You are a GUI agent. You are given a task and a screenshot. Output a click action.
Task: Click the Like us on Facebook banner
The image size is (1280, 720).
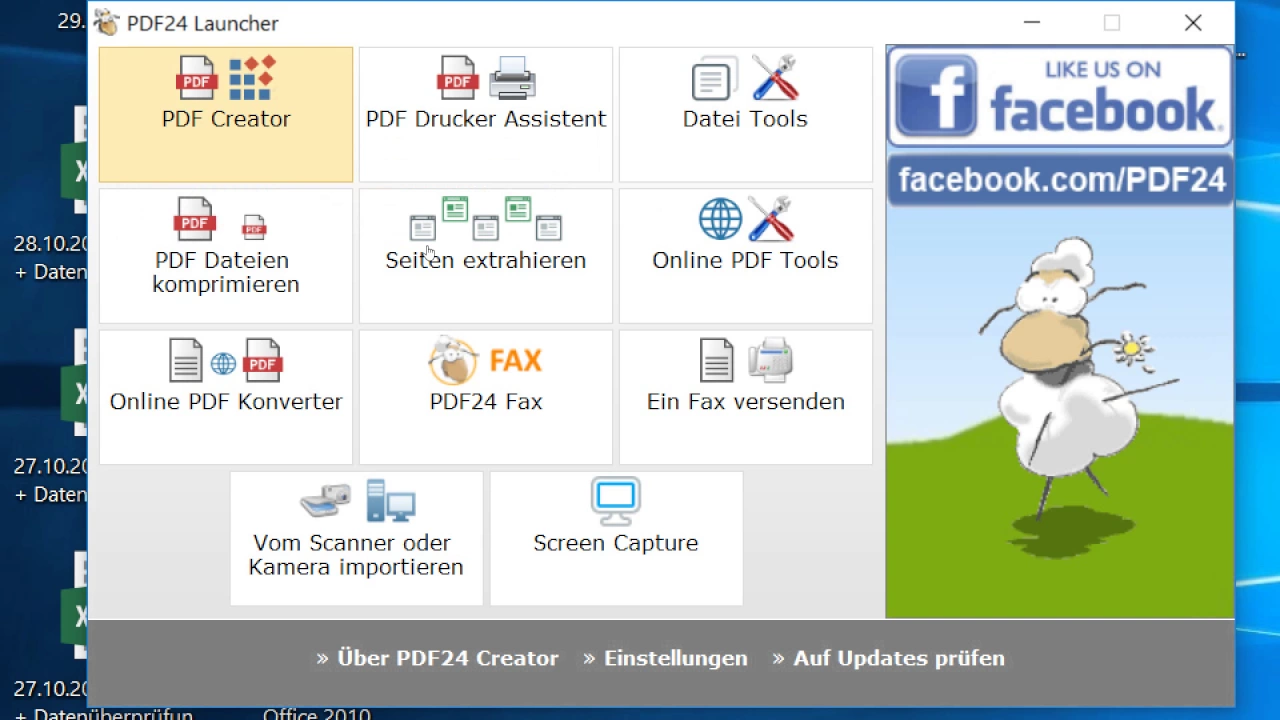[x=1060, y=96]
